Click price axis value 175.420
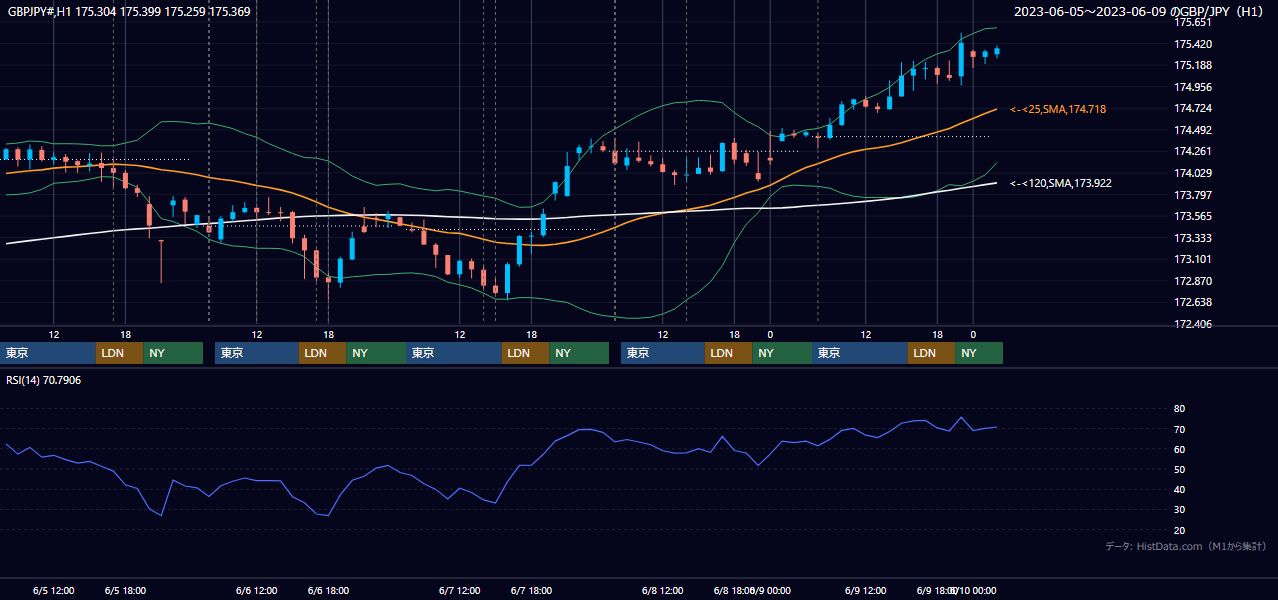 pyautogui.click(x=1193, y=44)
